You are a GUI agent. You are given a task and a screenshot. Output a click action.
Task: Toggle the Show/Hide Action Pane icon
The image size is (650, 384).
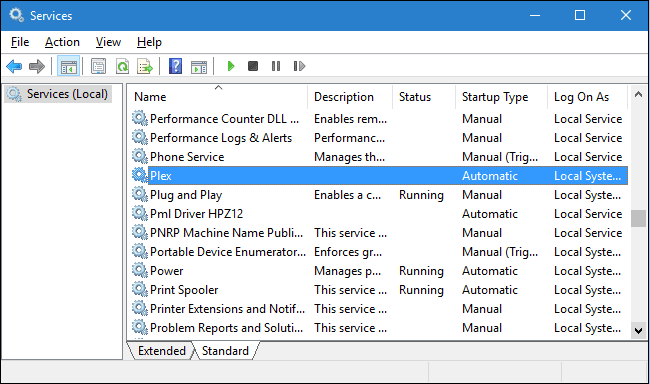(199, 66)
